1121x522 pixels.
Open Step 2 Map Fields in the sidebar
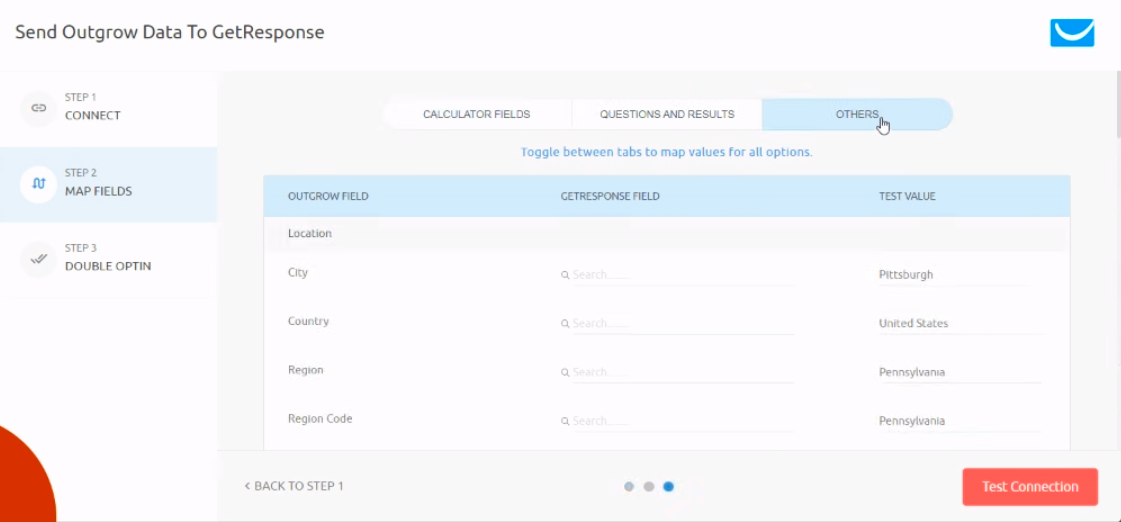click(108, 184)
